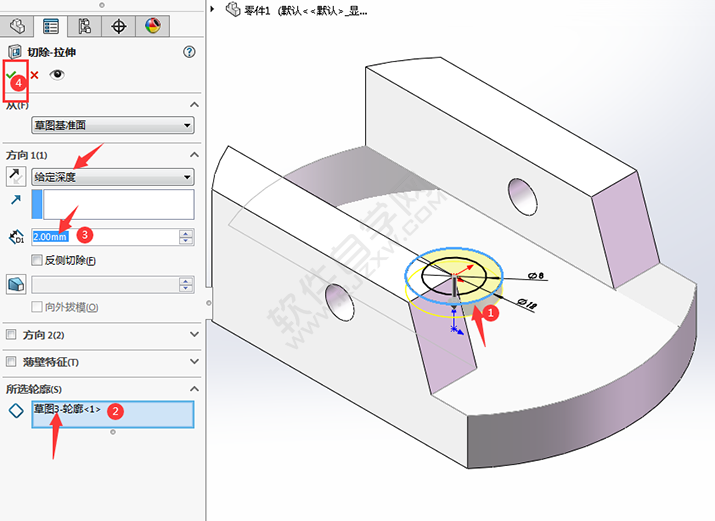Click the cut-extrude feature icon in the header
Screen dimensions: 715x521
coord(15,52)
